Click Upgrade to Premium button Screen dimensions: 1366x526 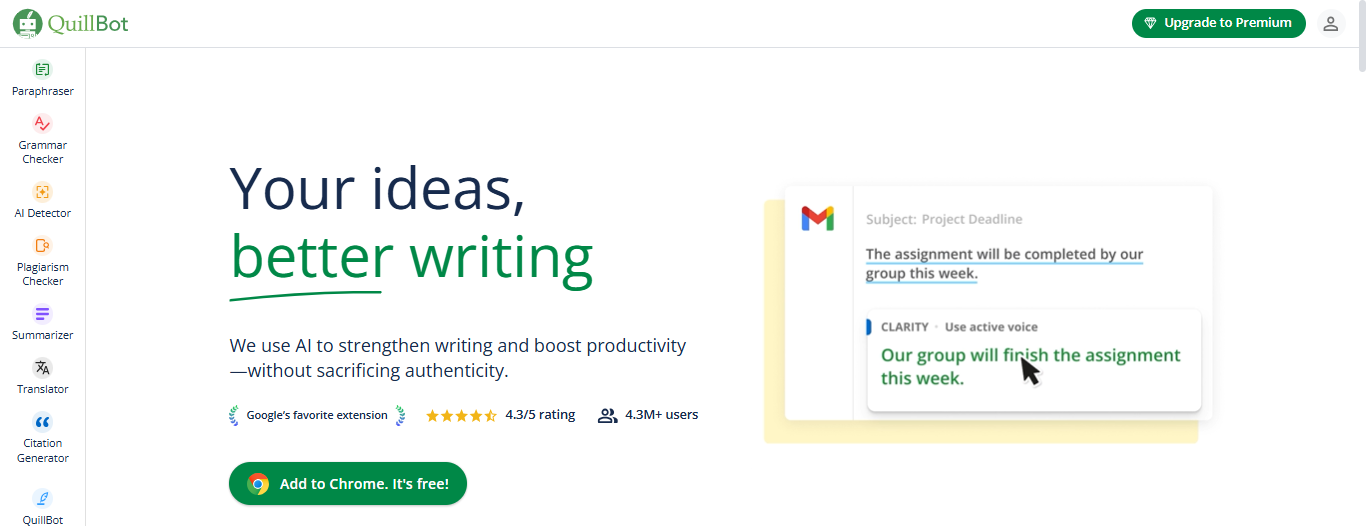click(1218, 23)
